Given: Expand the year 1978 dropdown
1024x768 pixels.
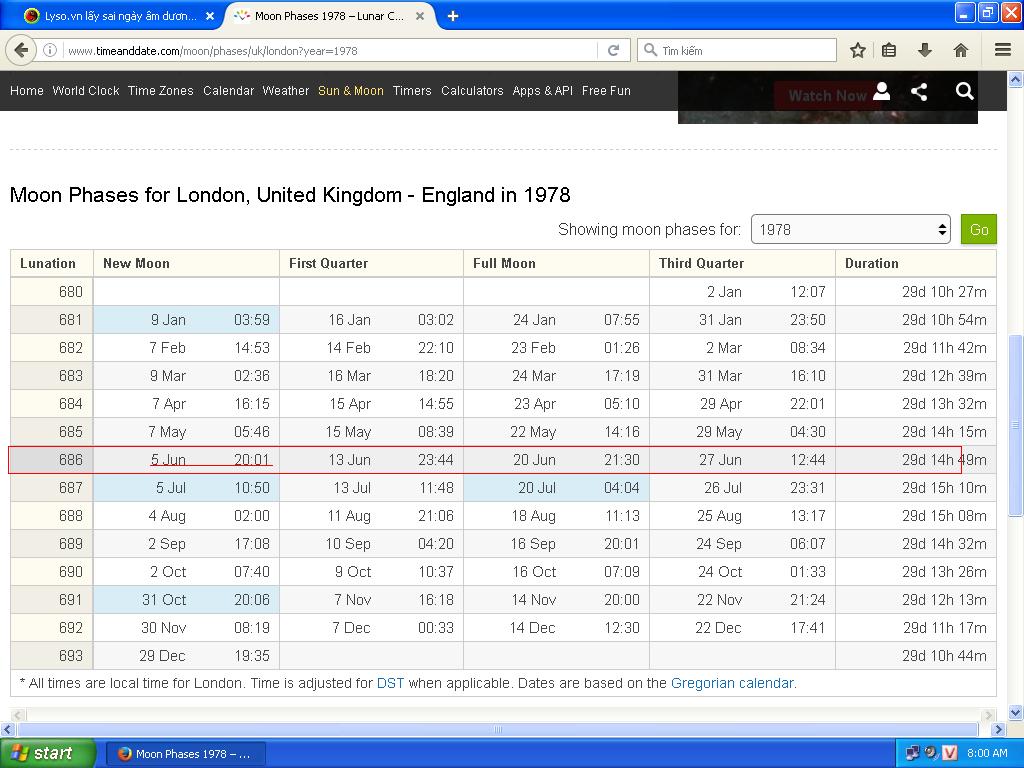Looking at the screenshot, I should click(x=850, y=229).
